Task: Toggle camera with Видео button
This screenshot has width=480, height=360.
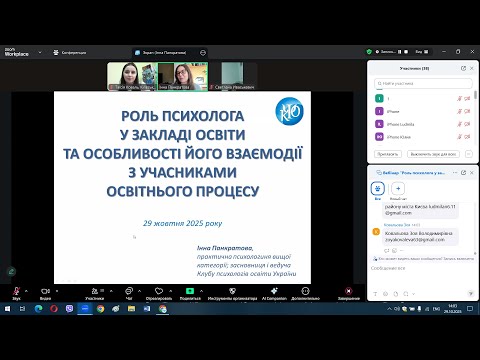Action: click(45, 293)
